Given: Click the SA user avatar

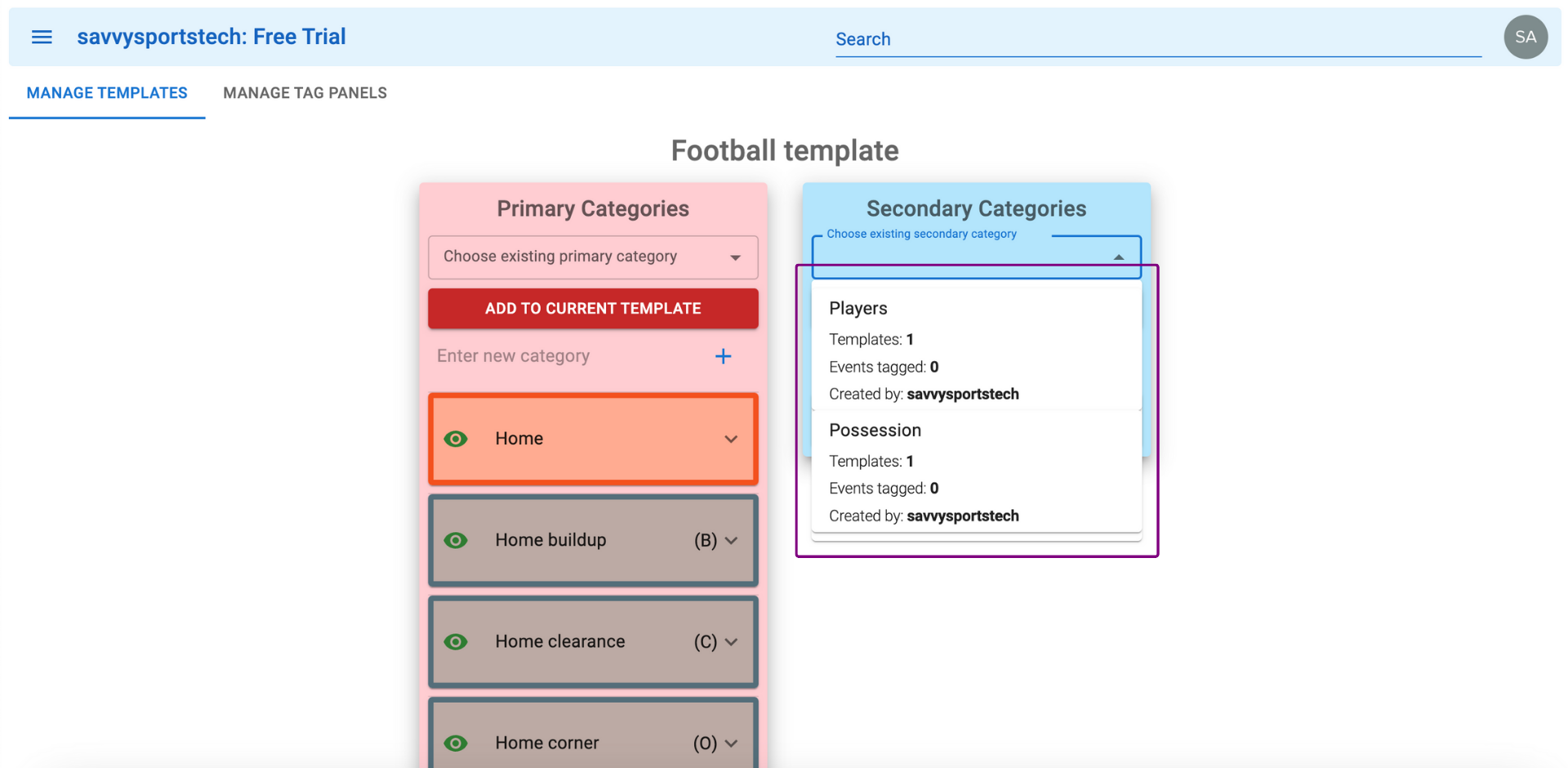Looking at the screenshot, I should tap(1525, 37).
